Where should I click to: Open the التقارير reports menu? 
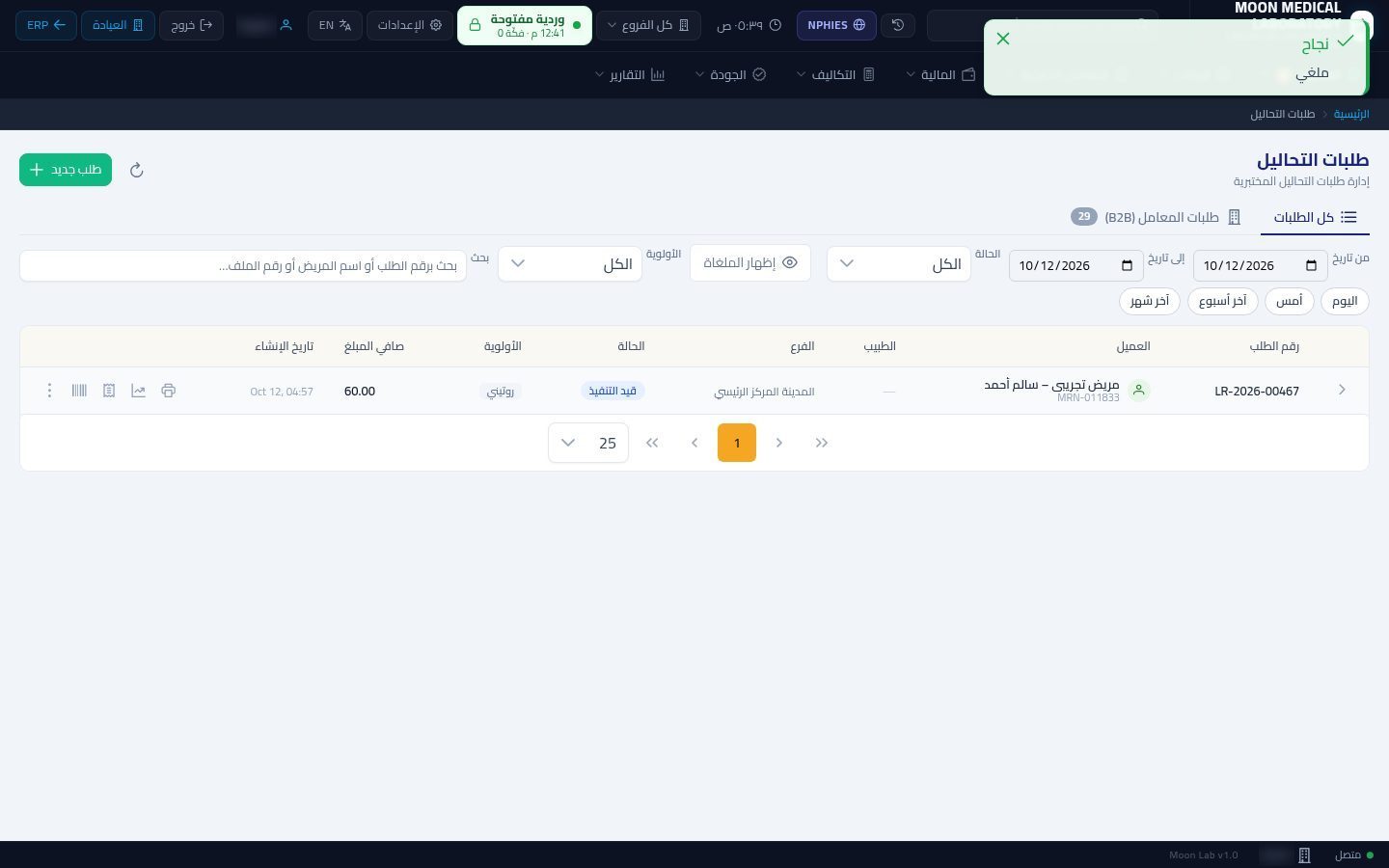pos(630,74)
